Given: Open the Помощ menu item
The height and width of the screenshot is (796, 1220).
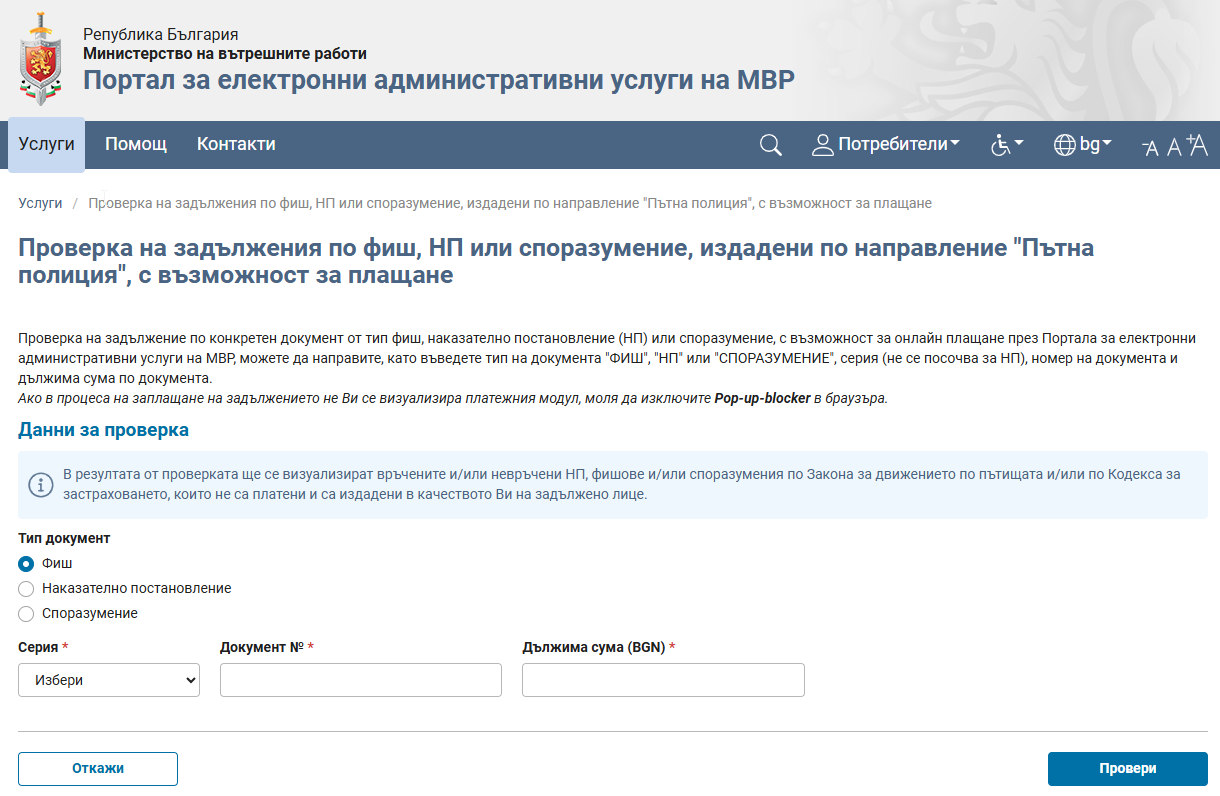Looking at the screenshot, I should coord(136,144).
